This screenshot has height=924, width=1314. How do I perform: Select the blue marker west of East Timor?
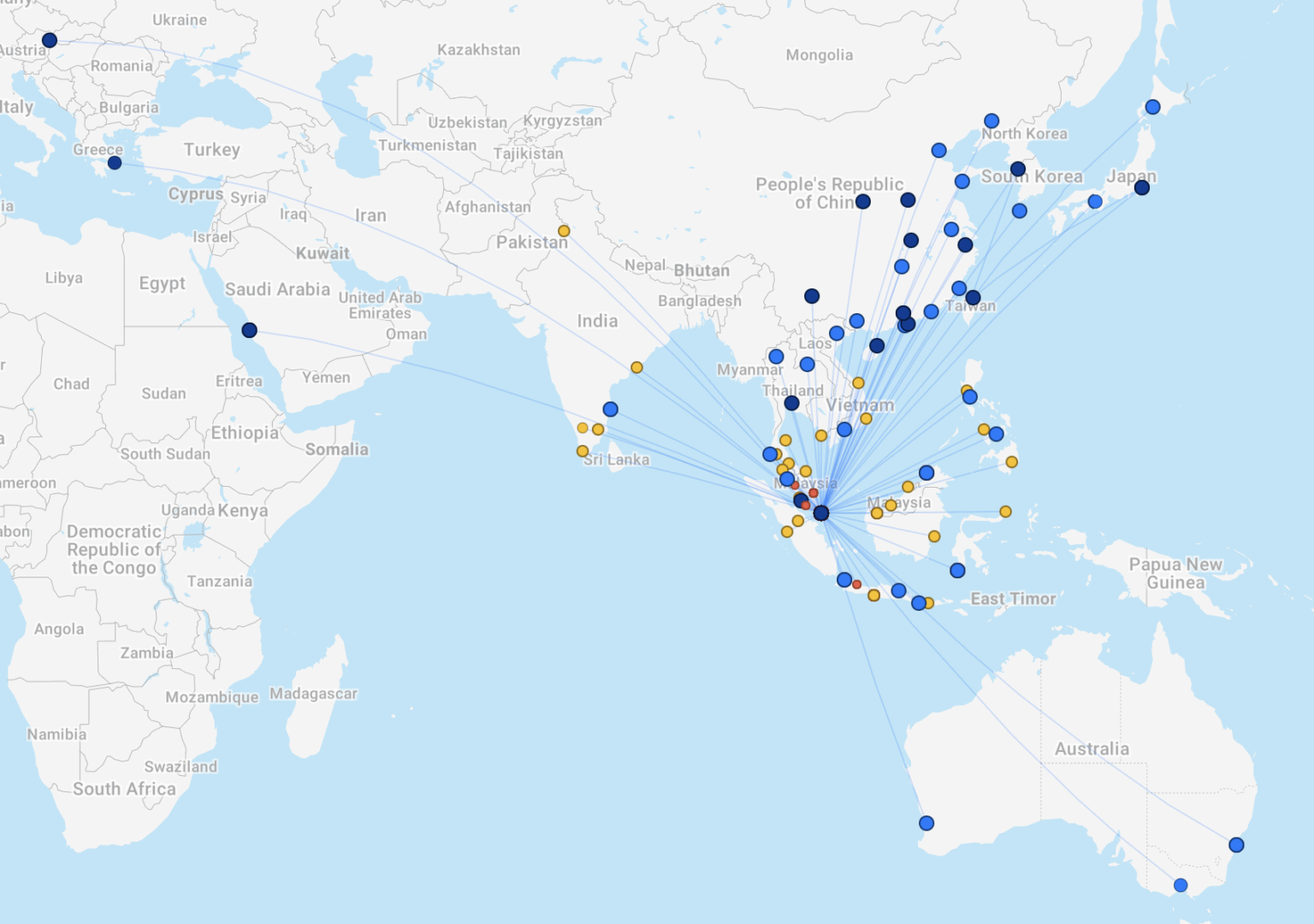(x=919, y=603)
